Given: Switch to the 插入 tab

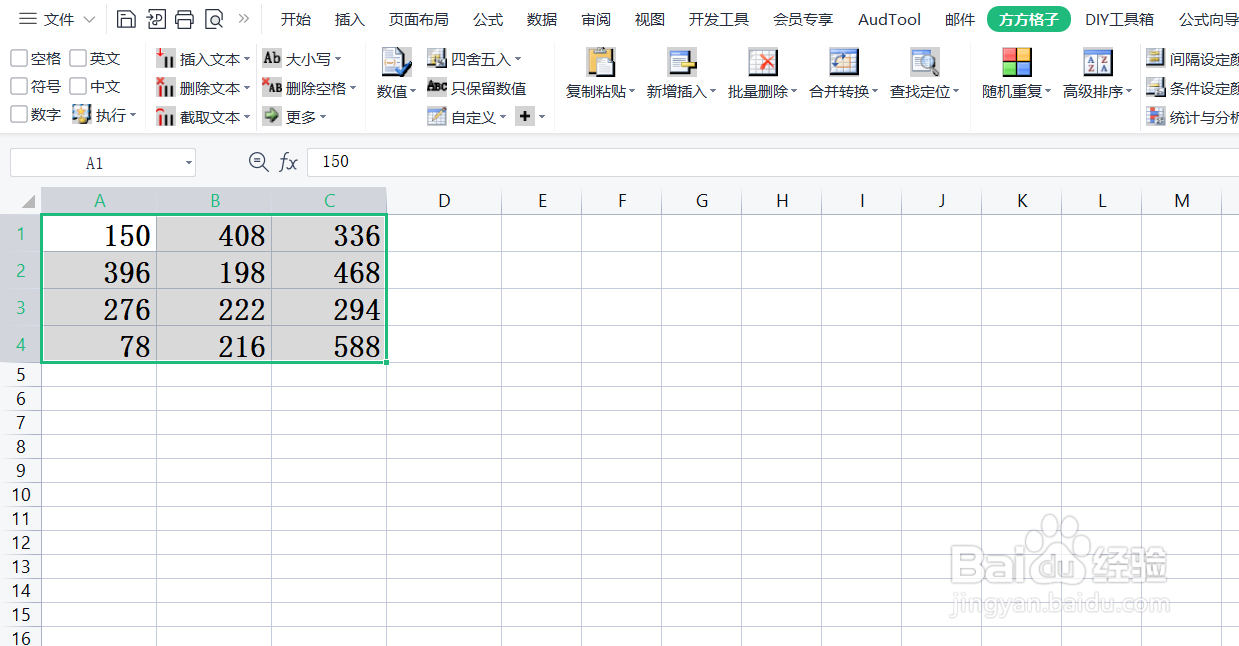Looking at the screenshot, I should 350,20.
